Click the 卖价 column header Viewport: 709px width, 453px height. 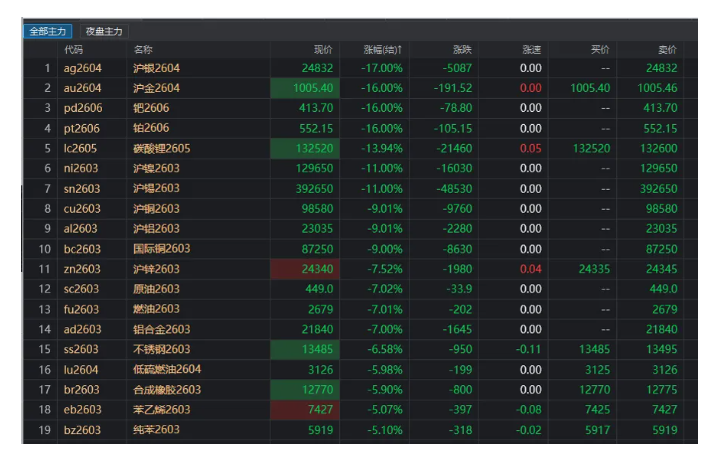click(x=666, y=49)
